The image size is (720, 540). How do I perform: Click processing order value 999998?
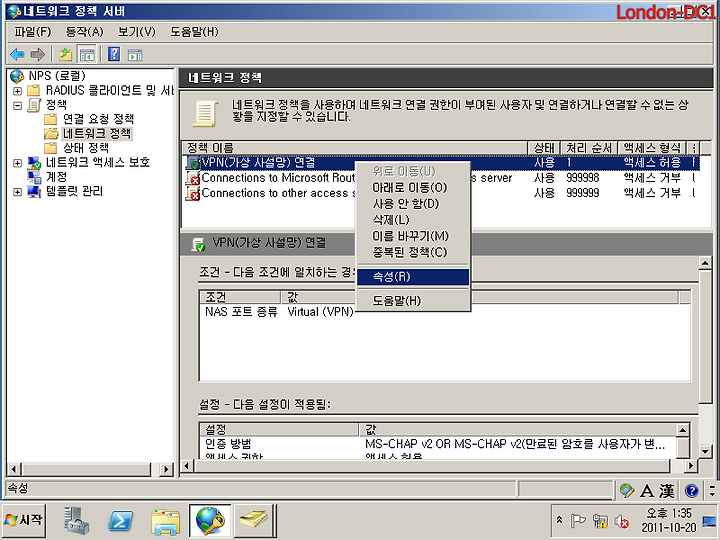coord(582,178)
